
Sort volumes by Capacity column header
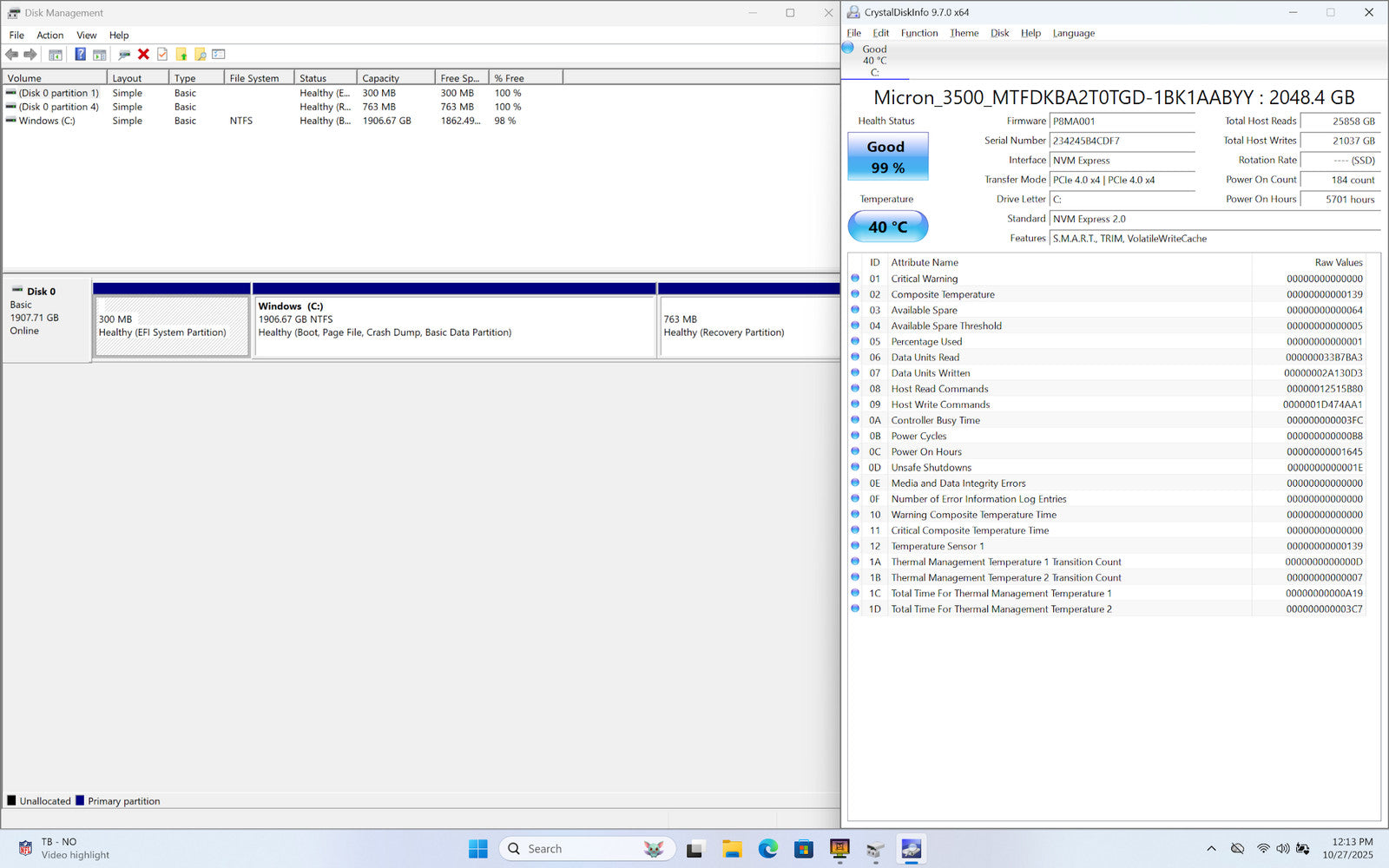click(394, 78)
